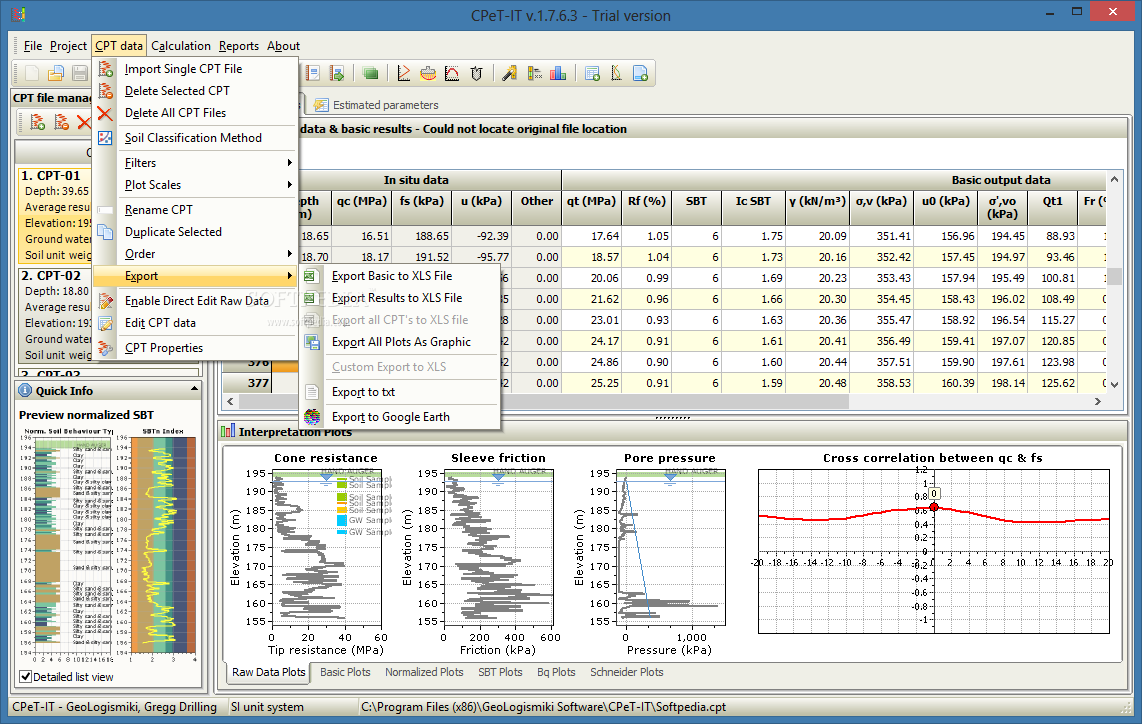Screen dimensions: 1142x724
Task: Choose Export Results to XLS File
Action: tap(397, 298)
